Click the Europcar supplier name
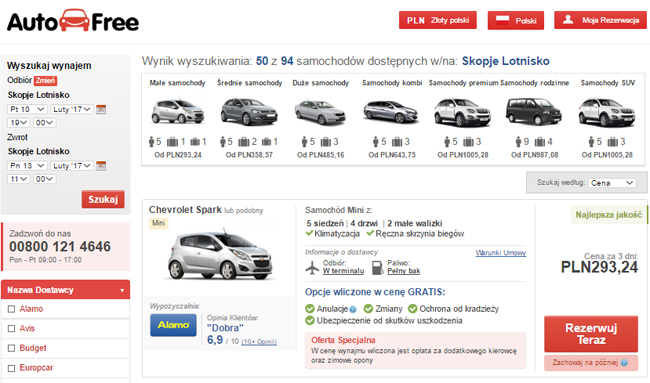650x383 pixels. (36, 368)
